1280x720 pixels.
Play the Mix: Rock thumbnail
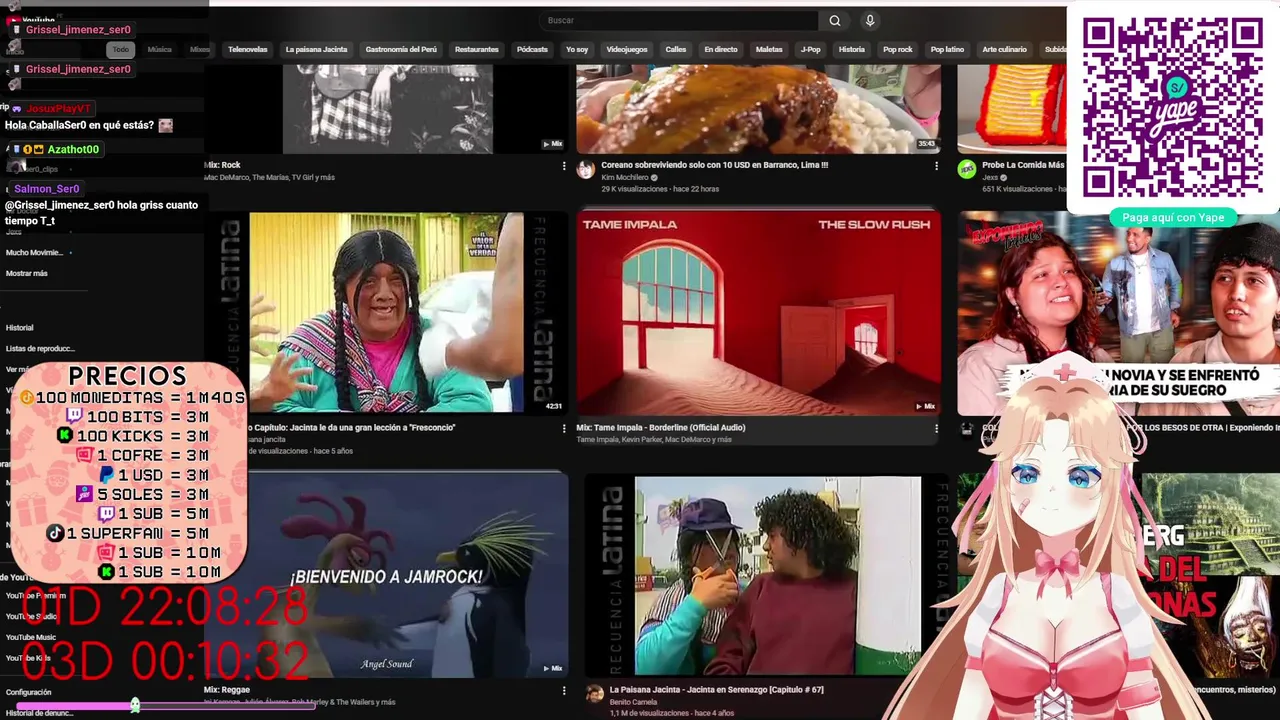pyautogui.click(x=387, y=108)
